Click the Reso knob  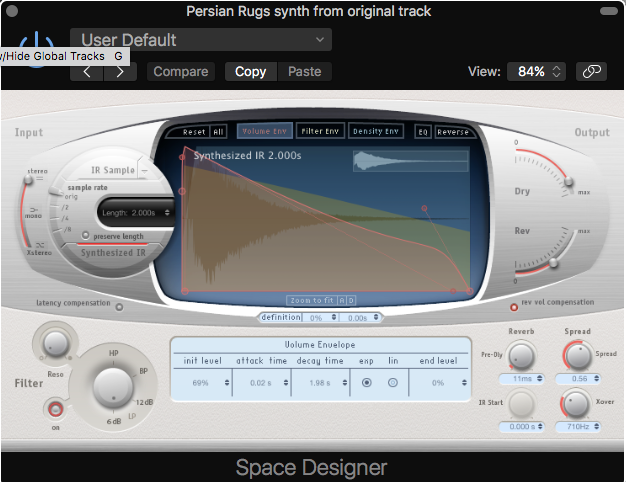click(x=55, y=344)
